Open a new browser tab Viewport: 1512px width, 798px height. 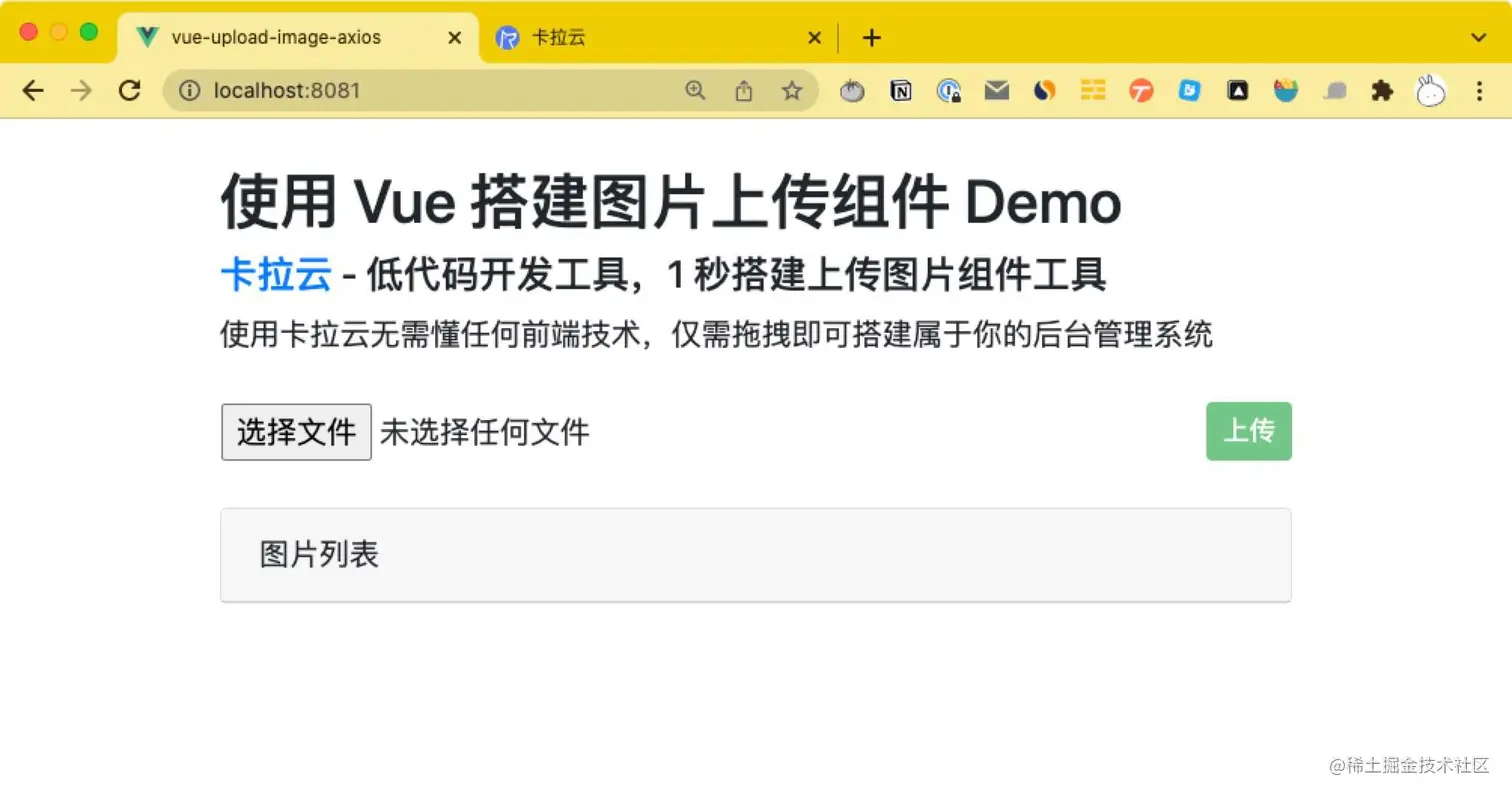pos(872,38)
